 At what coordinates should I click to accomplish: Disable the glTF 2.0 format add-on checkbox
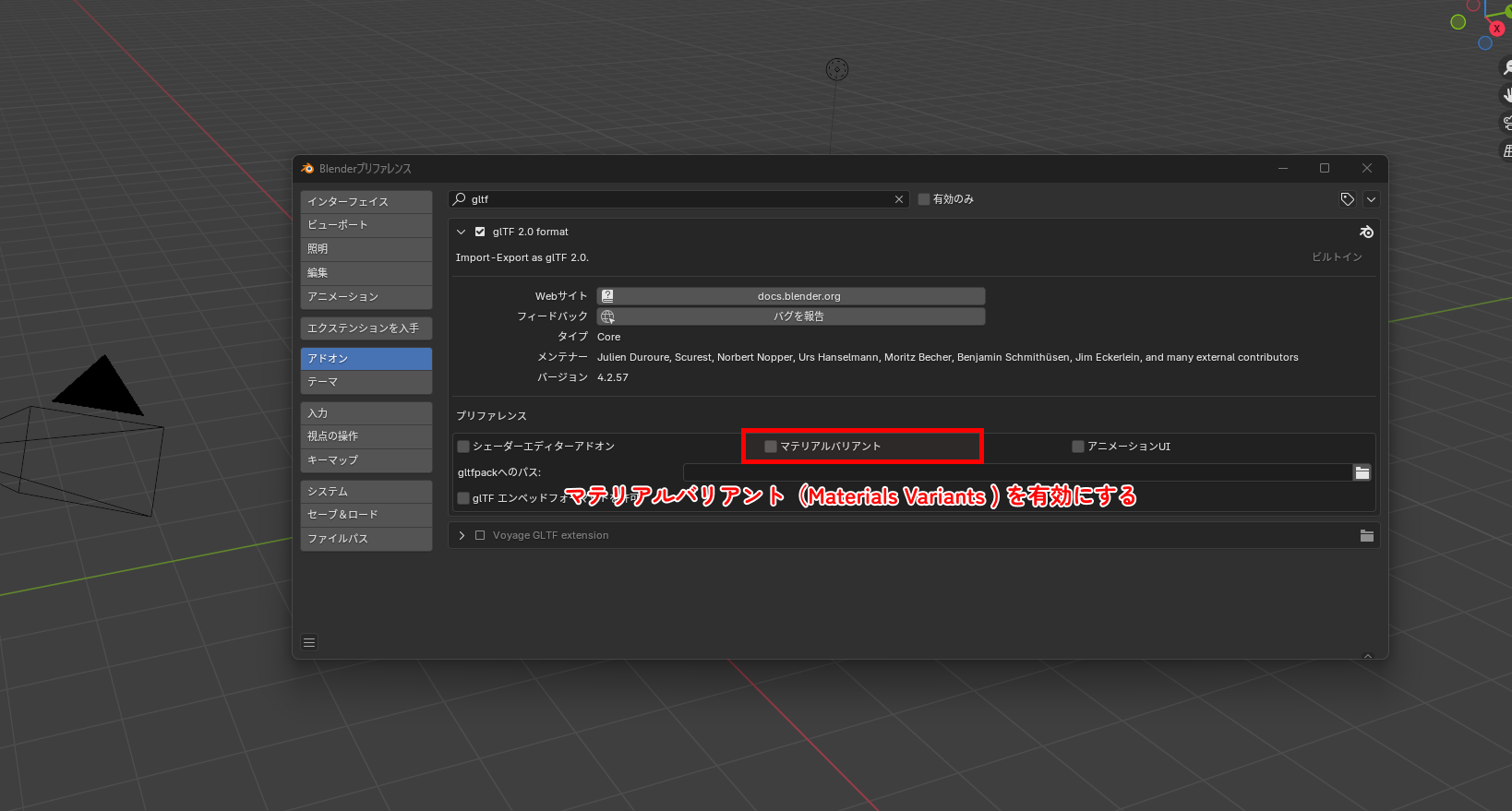pyautogui.click(x=480, y=233)
